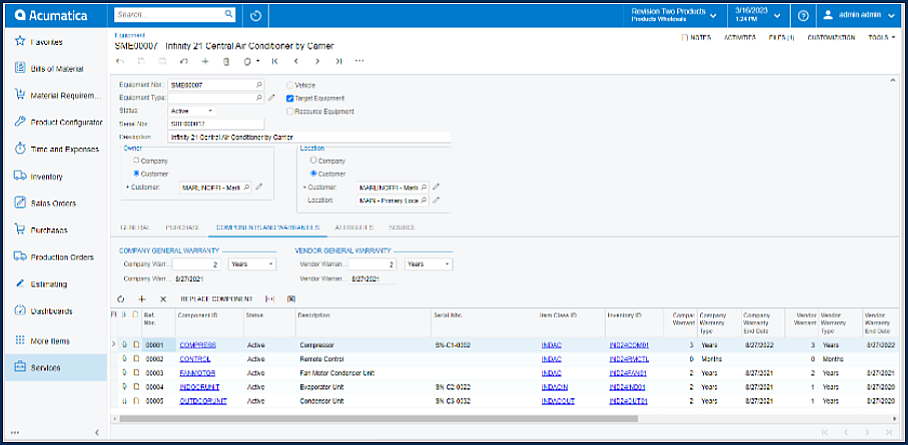Screen dimensions: 908x445
Task: Switch to the Source tab
Action: coord(402,228)
